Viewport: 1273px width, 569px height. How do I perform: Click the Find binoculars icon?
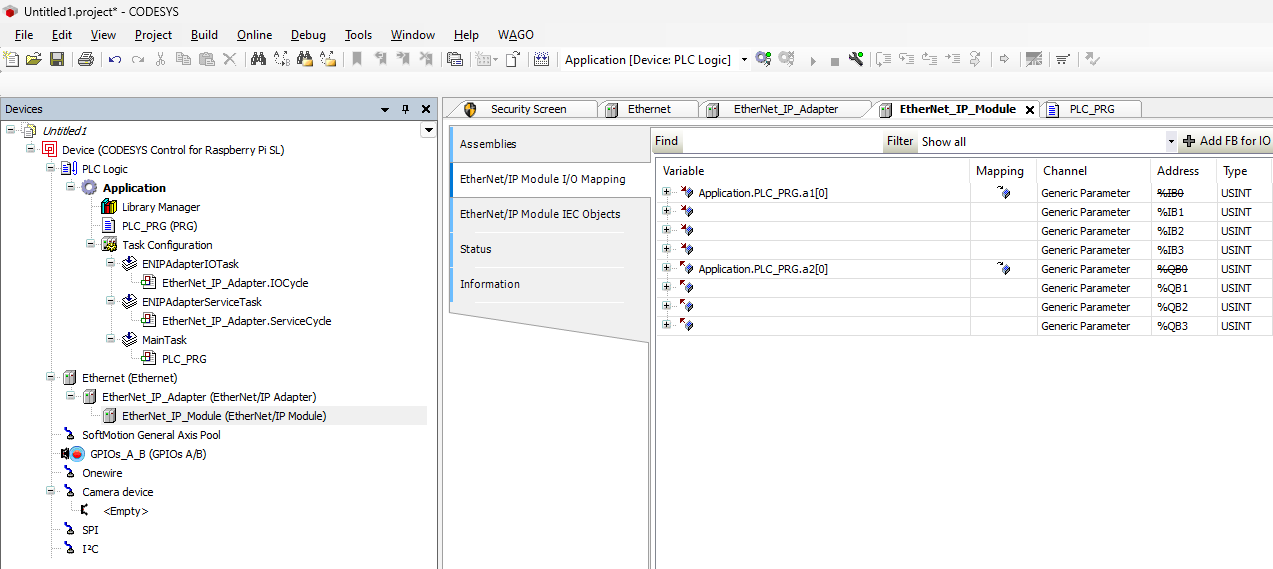[258, 60]
